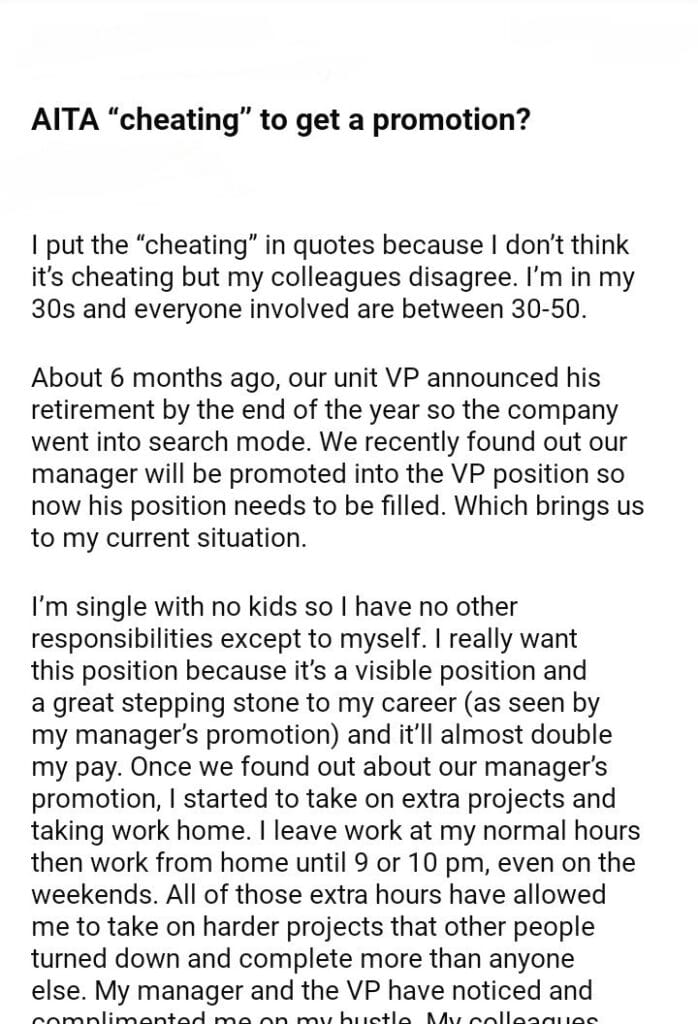Image resolution: width=698 pixels, height=1024 pixels.
Task: Click the post title "AITA cheating to get a promotion?"
Action: (280, 122)
